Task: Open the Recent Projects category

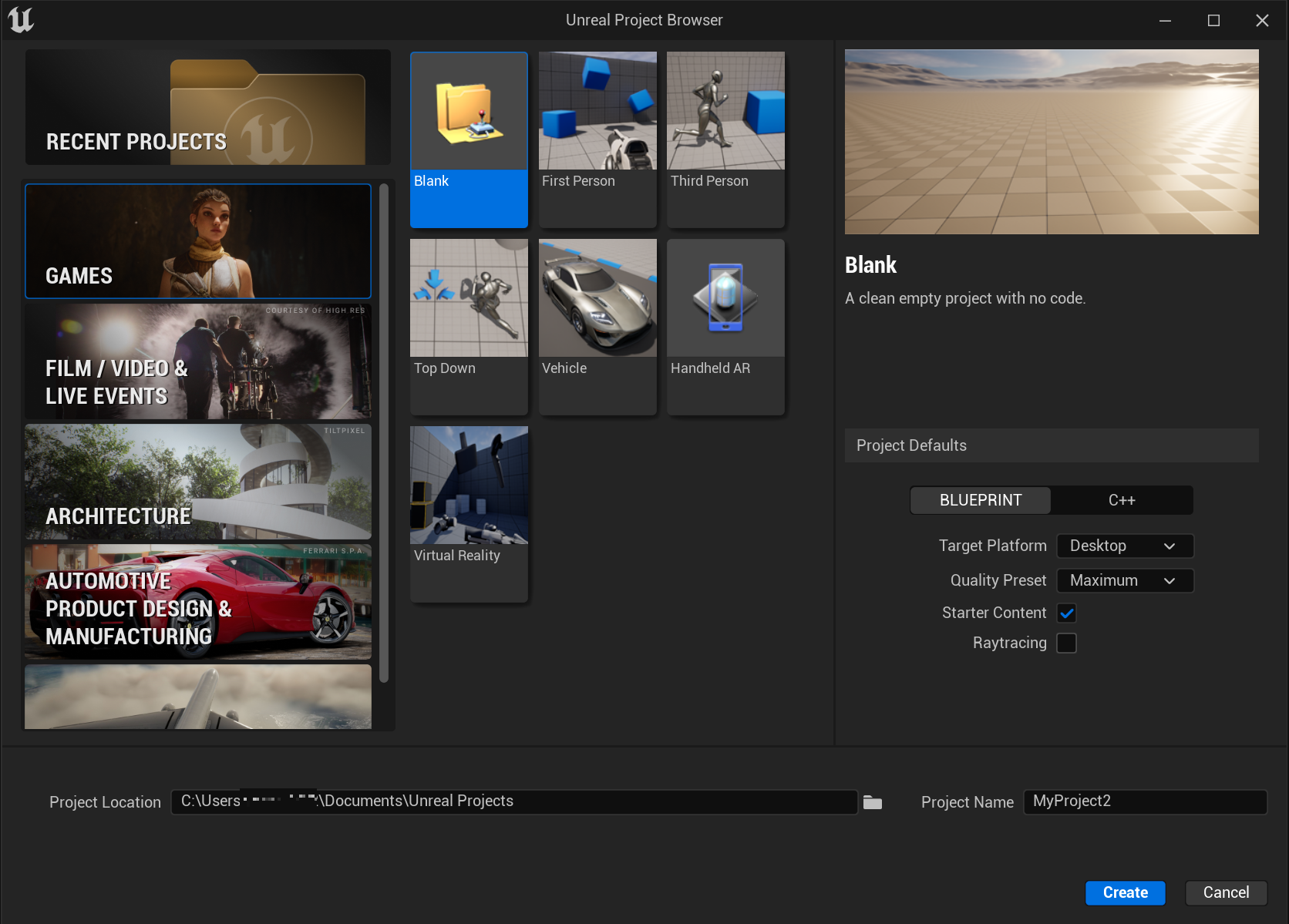Action: 208,107
